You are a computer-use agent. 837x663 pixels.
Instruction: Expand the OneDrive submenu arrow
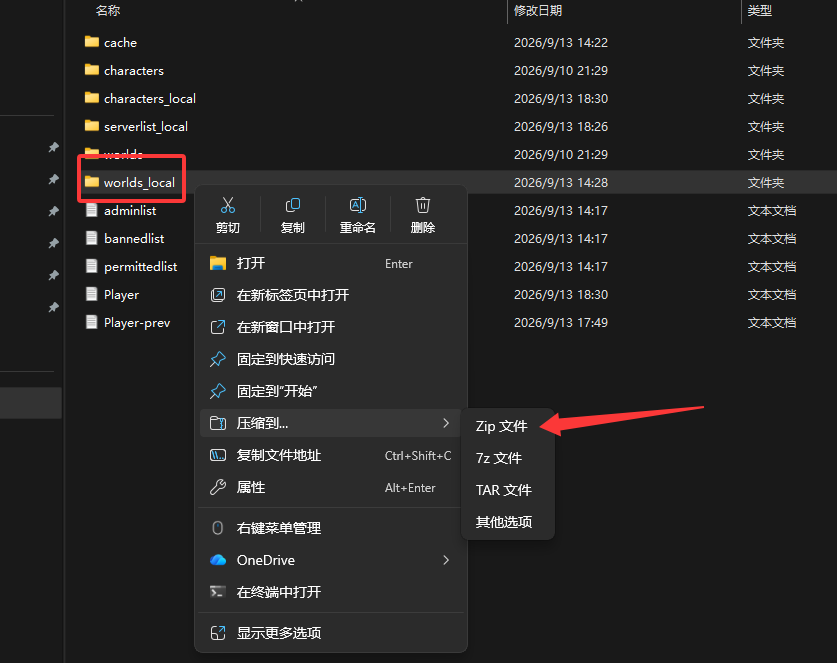point(446,560)
